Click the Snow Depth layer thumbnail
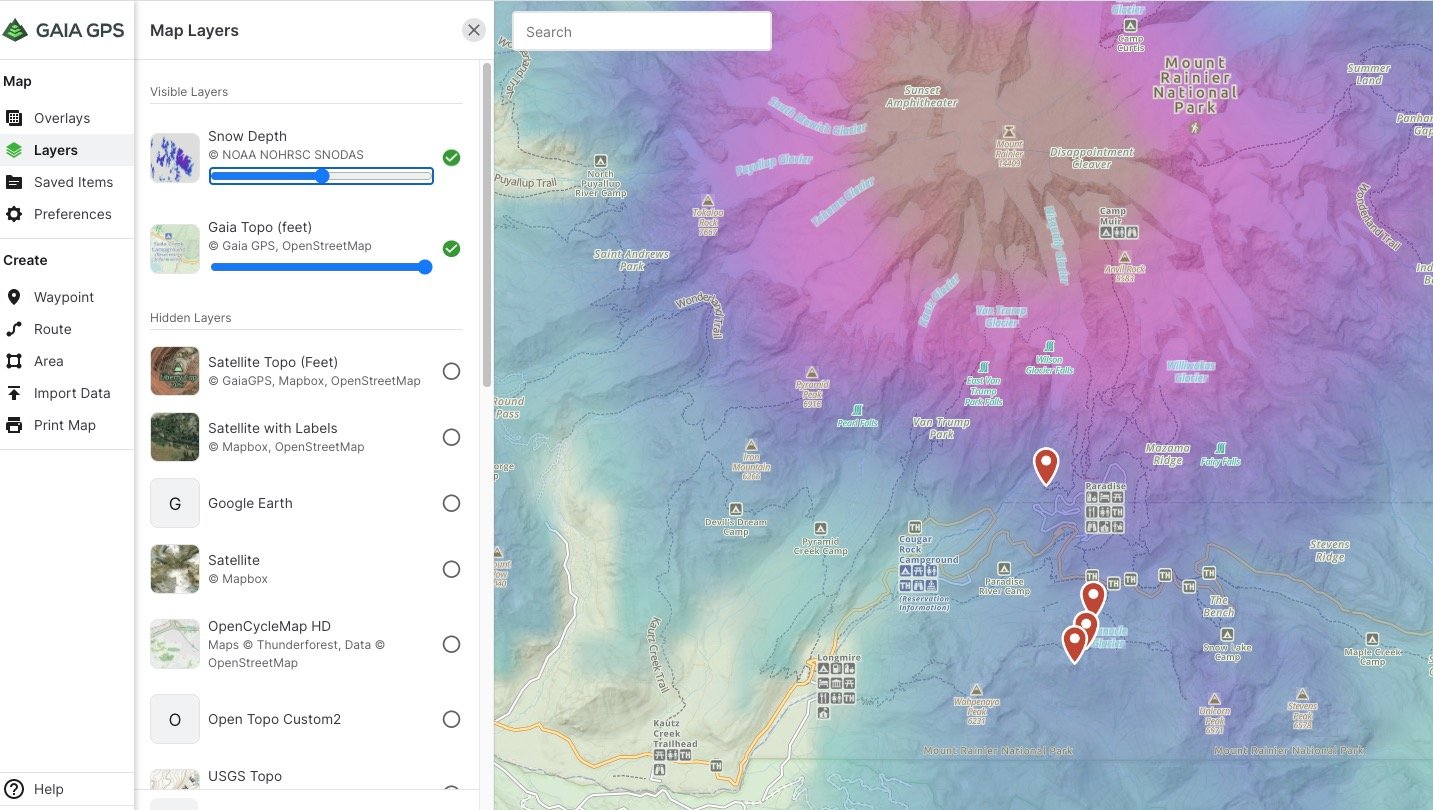 pyautogui.click(x=175, y=158)
